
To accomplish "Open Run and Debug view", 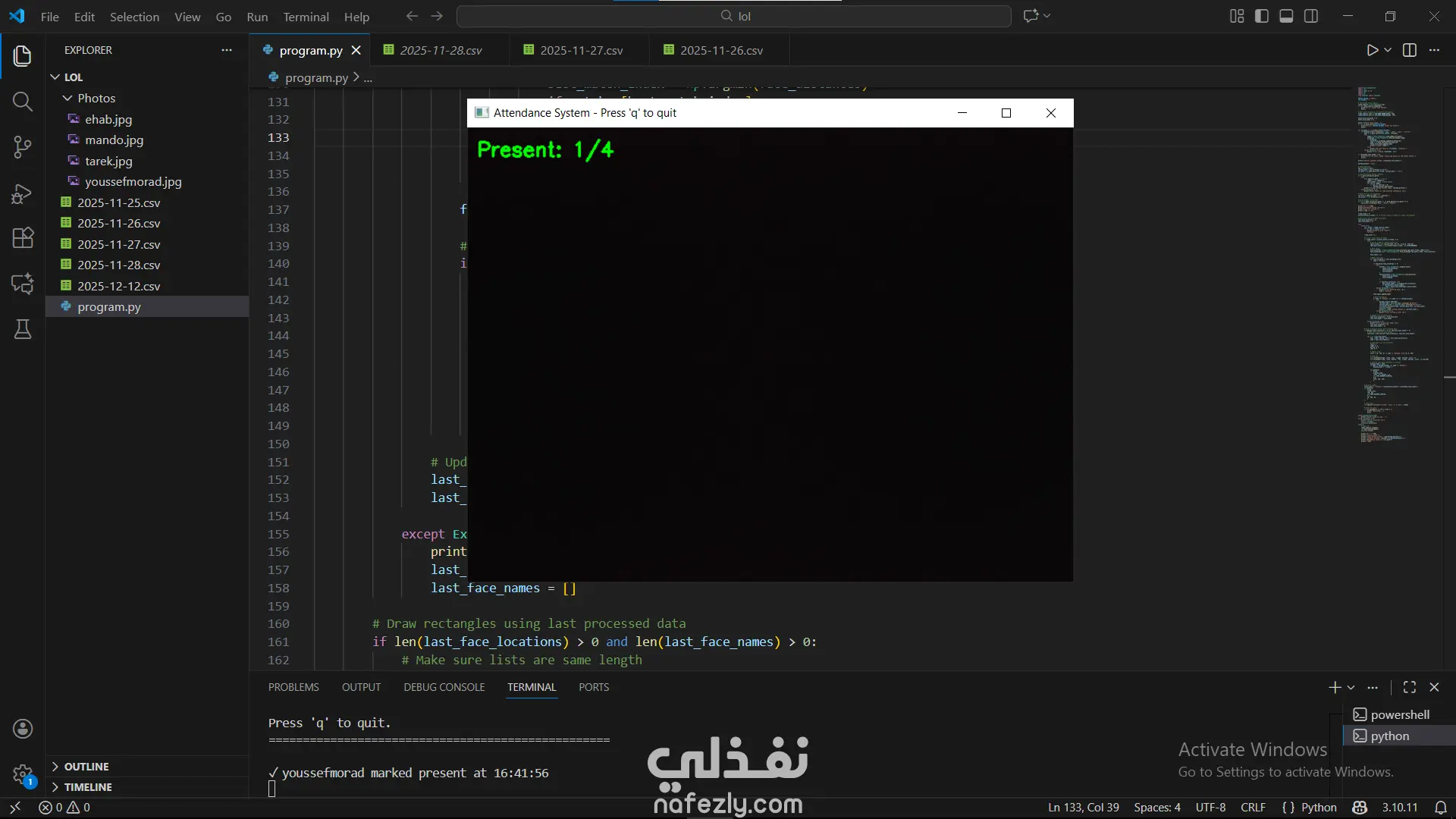I will point(23,194).
